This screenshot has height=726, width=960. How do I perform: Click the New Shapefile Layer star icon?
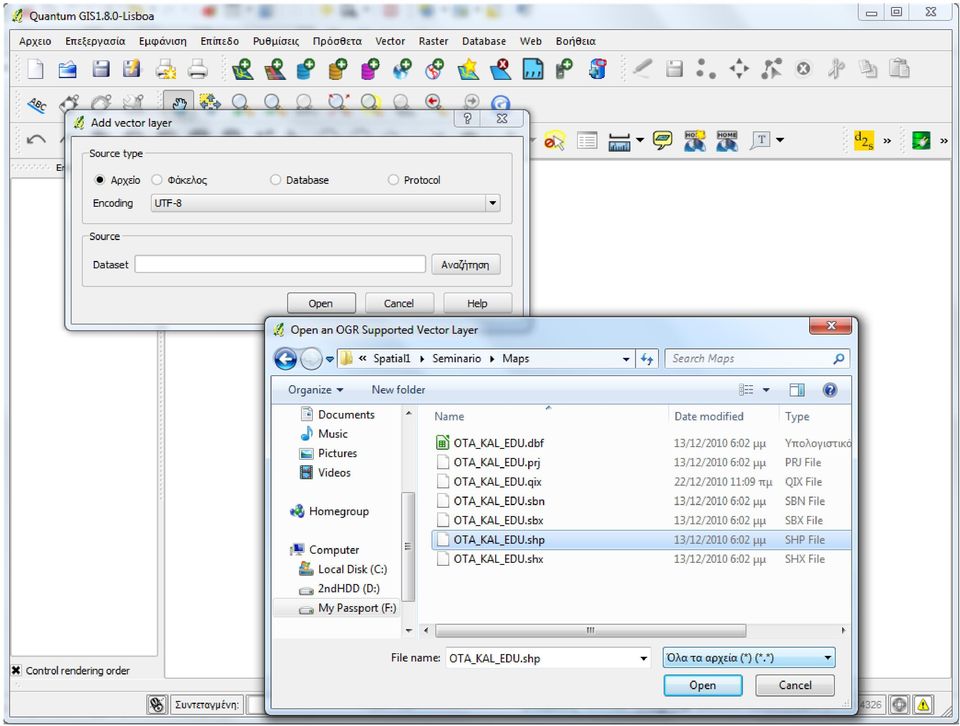point(468,69)
